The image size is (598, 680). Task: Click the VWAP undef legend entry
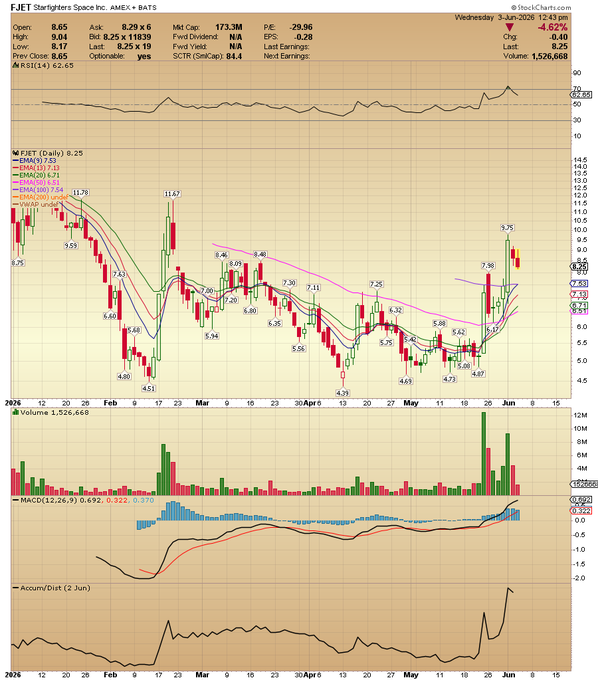coord(36,204)
